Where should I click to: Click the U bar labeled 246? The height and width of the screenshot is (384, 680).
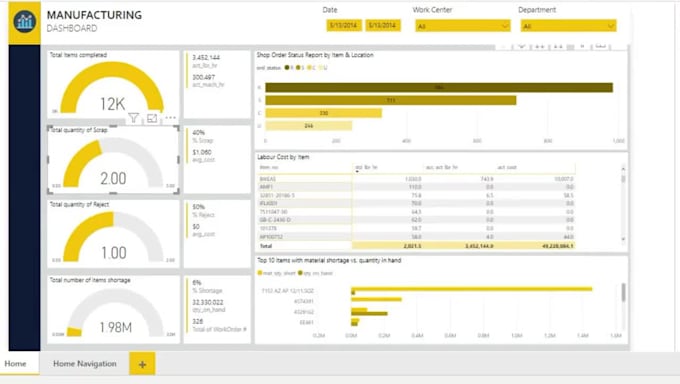(308, 126)
